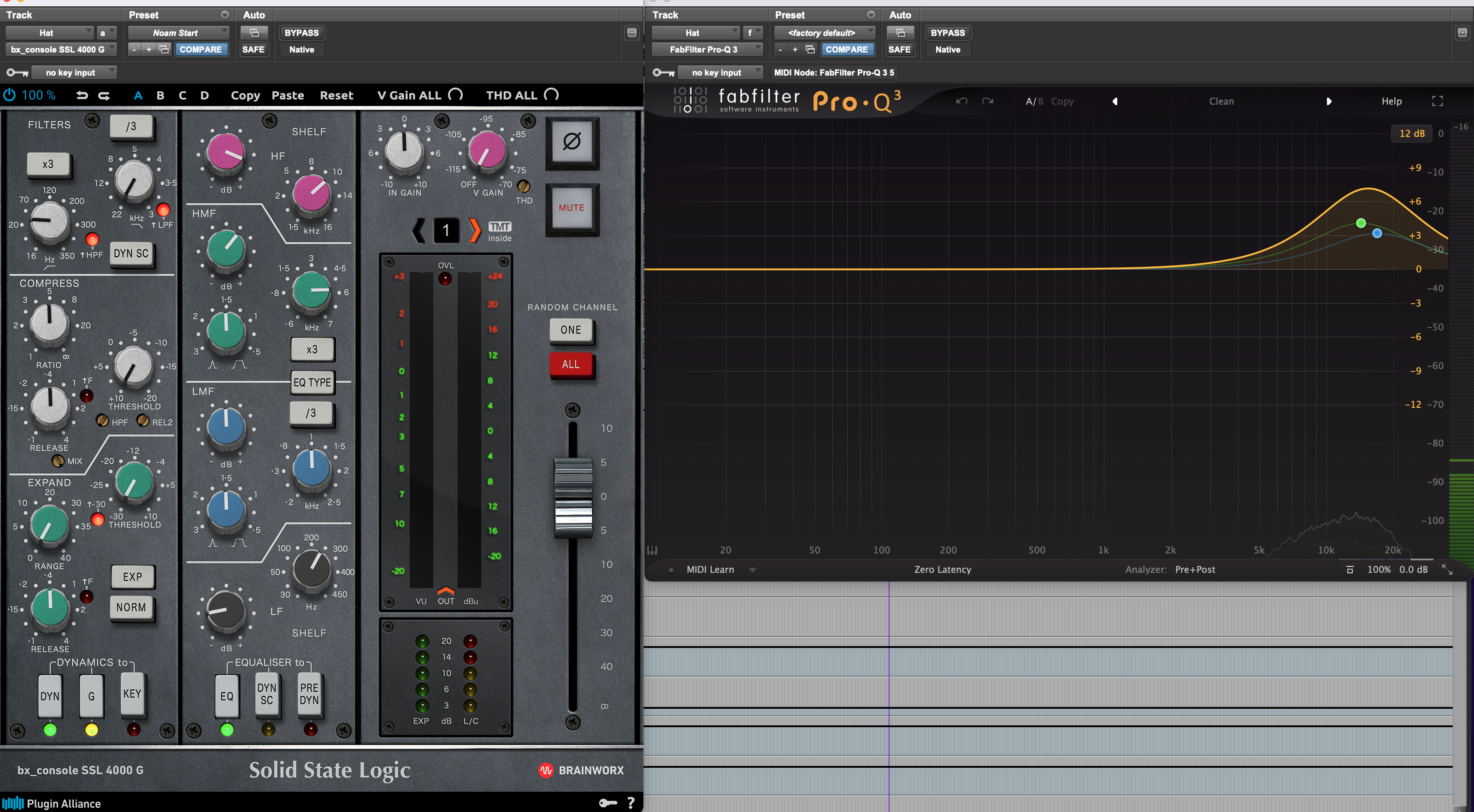Open Noam Start preset dropdown
1474x812 pixels.
(x=178, y=33)
